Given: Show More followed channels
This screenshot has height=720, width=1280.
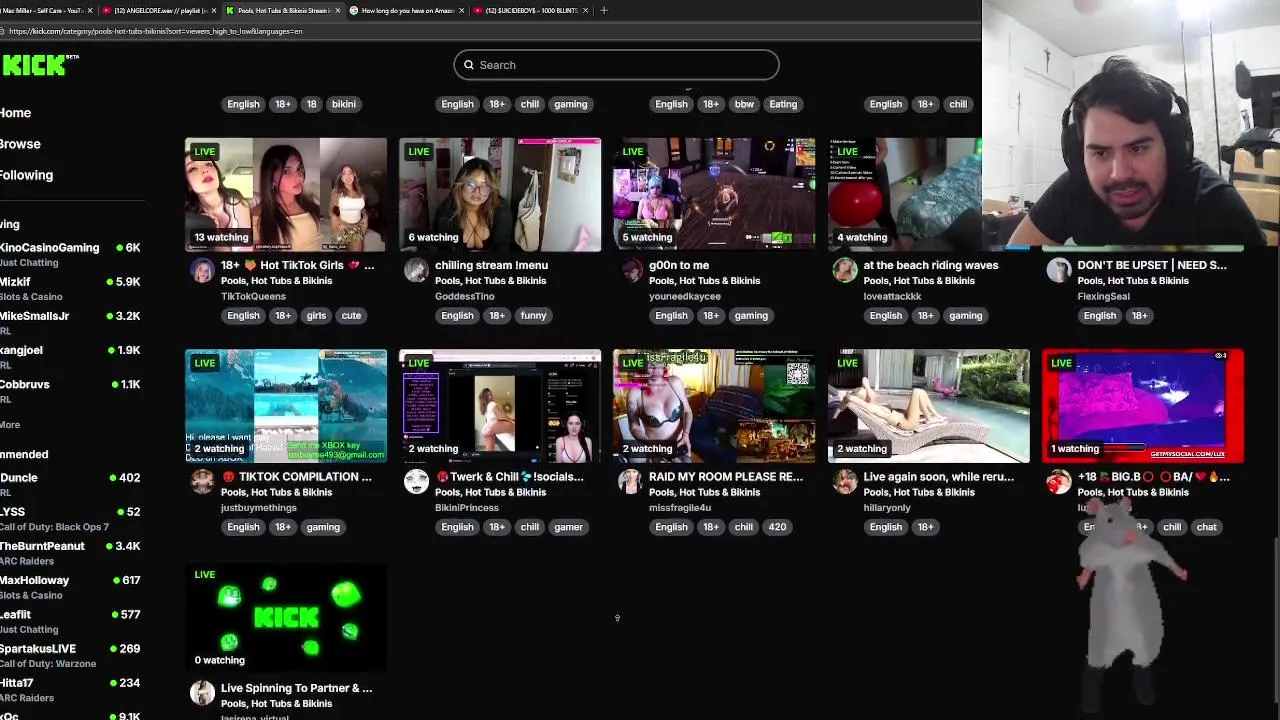Looking at the screenshot, I should (10, 425).
